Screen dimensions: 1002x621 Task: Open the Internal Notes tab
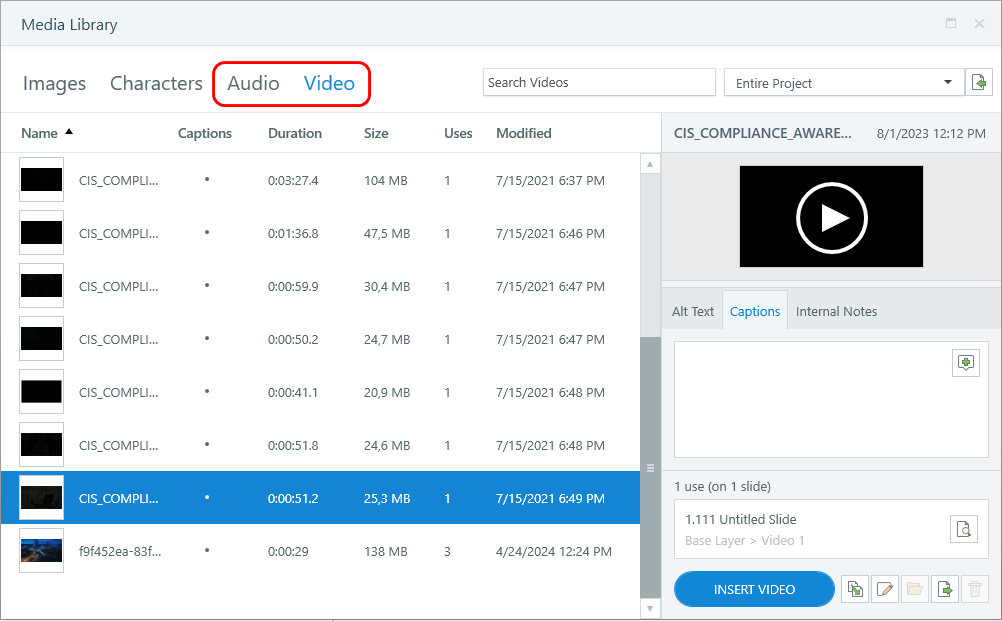[836, 311]
